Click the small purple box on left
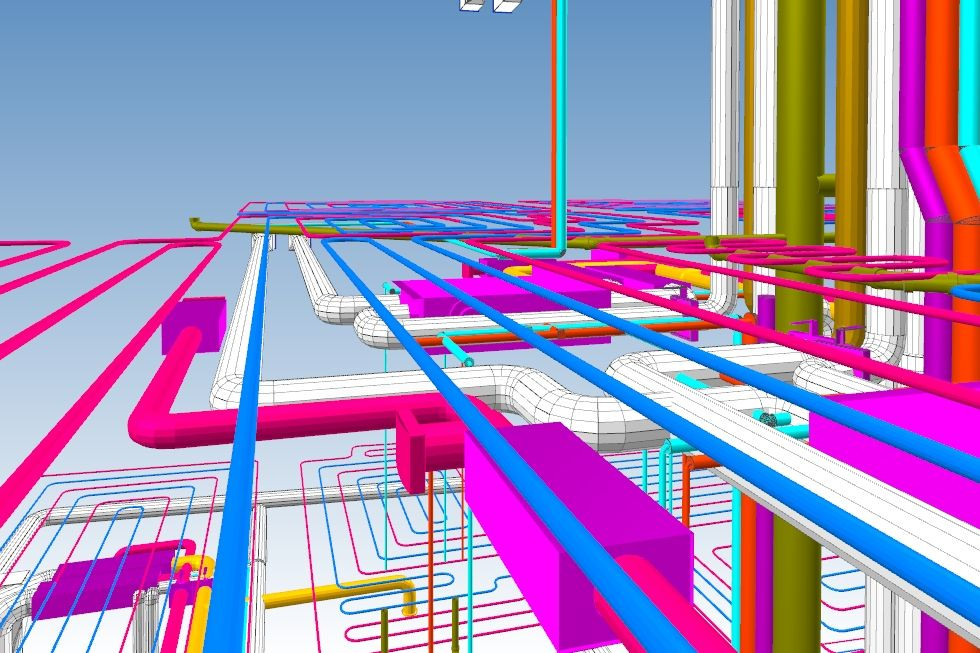This screenshot has height=653, width=980. click(193, 325)
